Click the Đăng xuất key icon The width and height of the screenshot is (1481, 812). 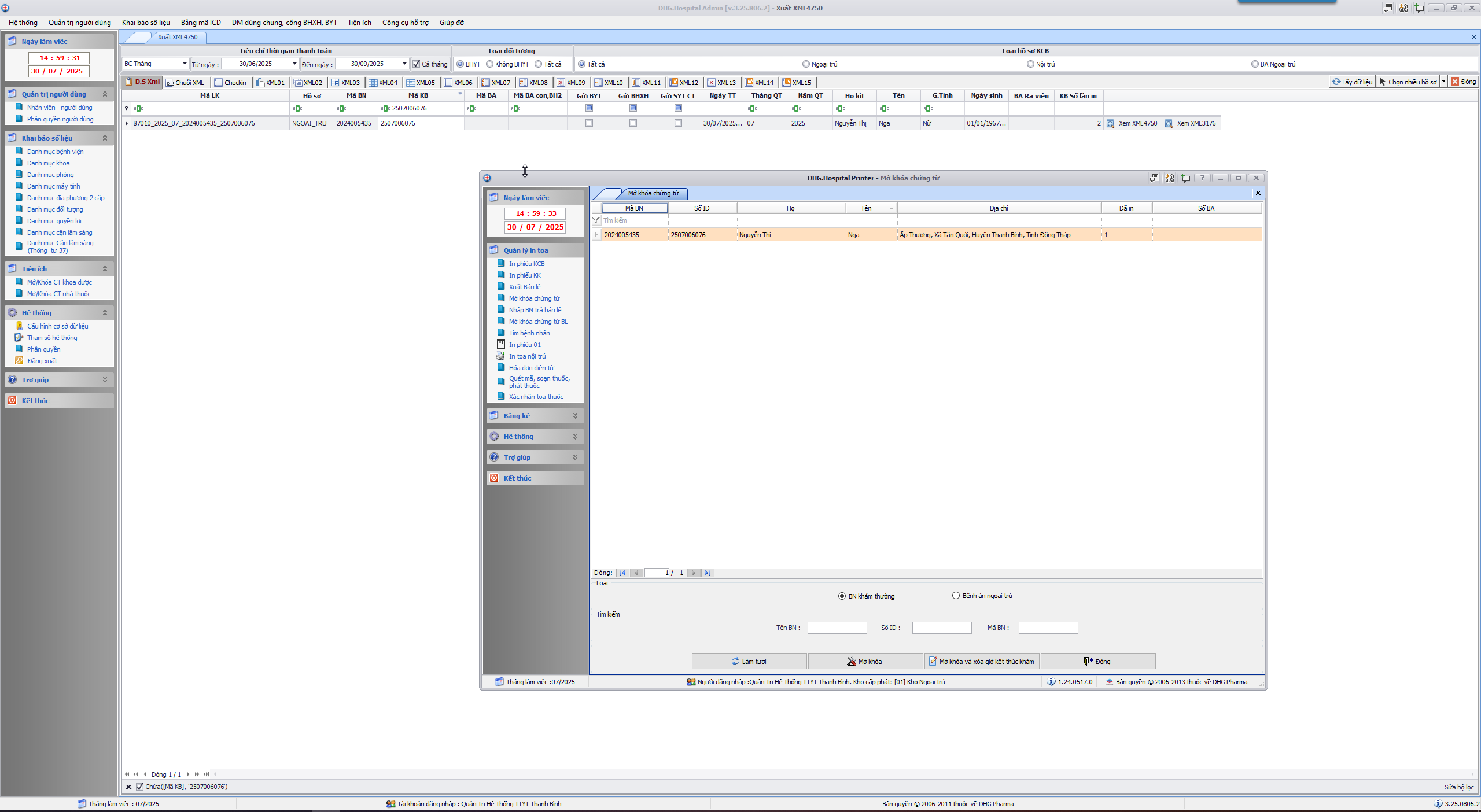tap(19, 361)
